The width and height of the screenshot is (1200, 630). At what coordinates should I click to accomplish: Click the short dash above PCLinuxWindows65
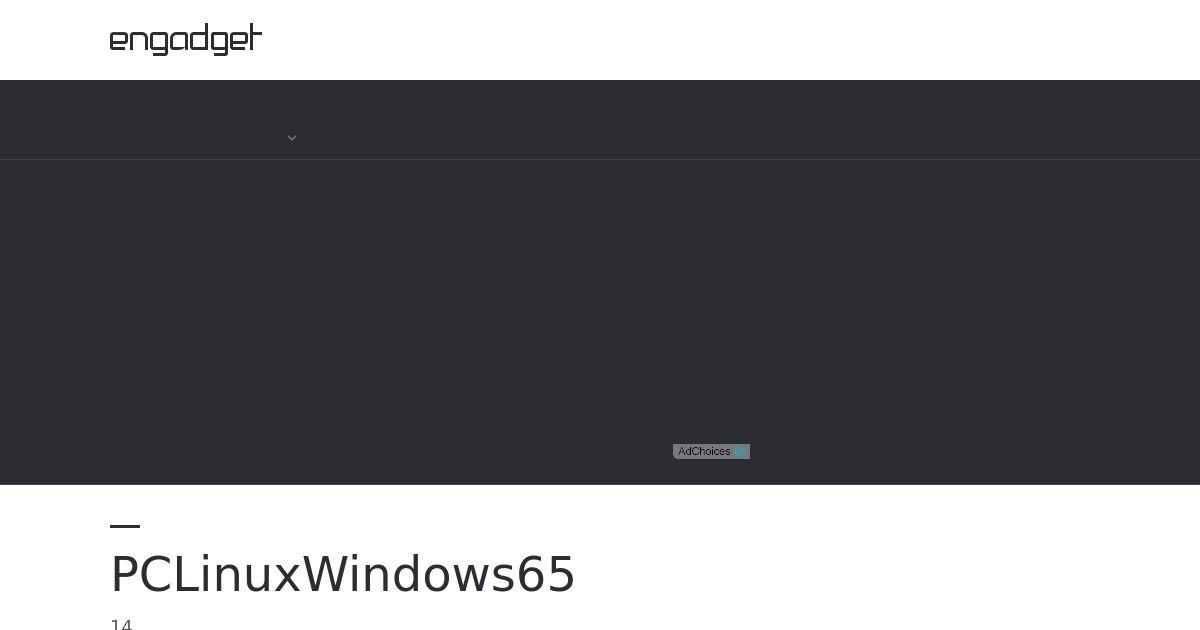click(x=125, y=526)
